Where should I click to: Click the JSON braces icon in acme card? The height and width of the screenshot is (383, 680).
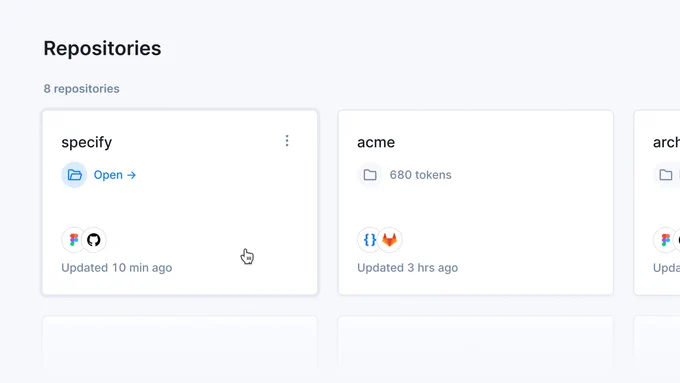tap(369, 240)
